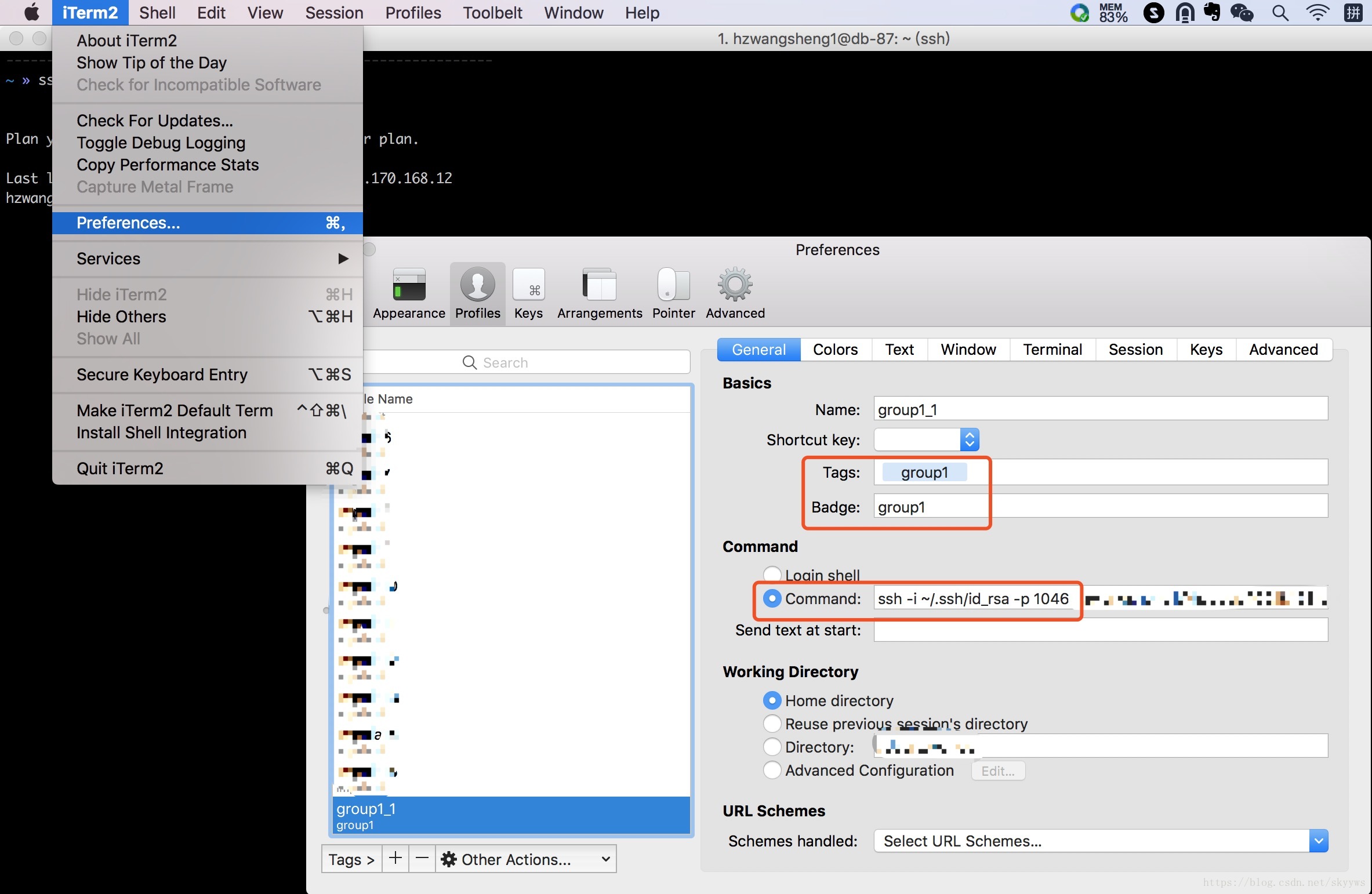Open the Toolbelt menu

(492, 12)
